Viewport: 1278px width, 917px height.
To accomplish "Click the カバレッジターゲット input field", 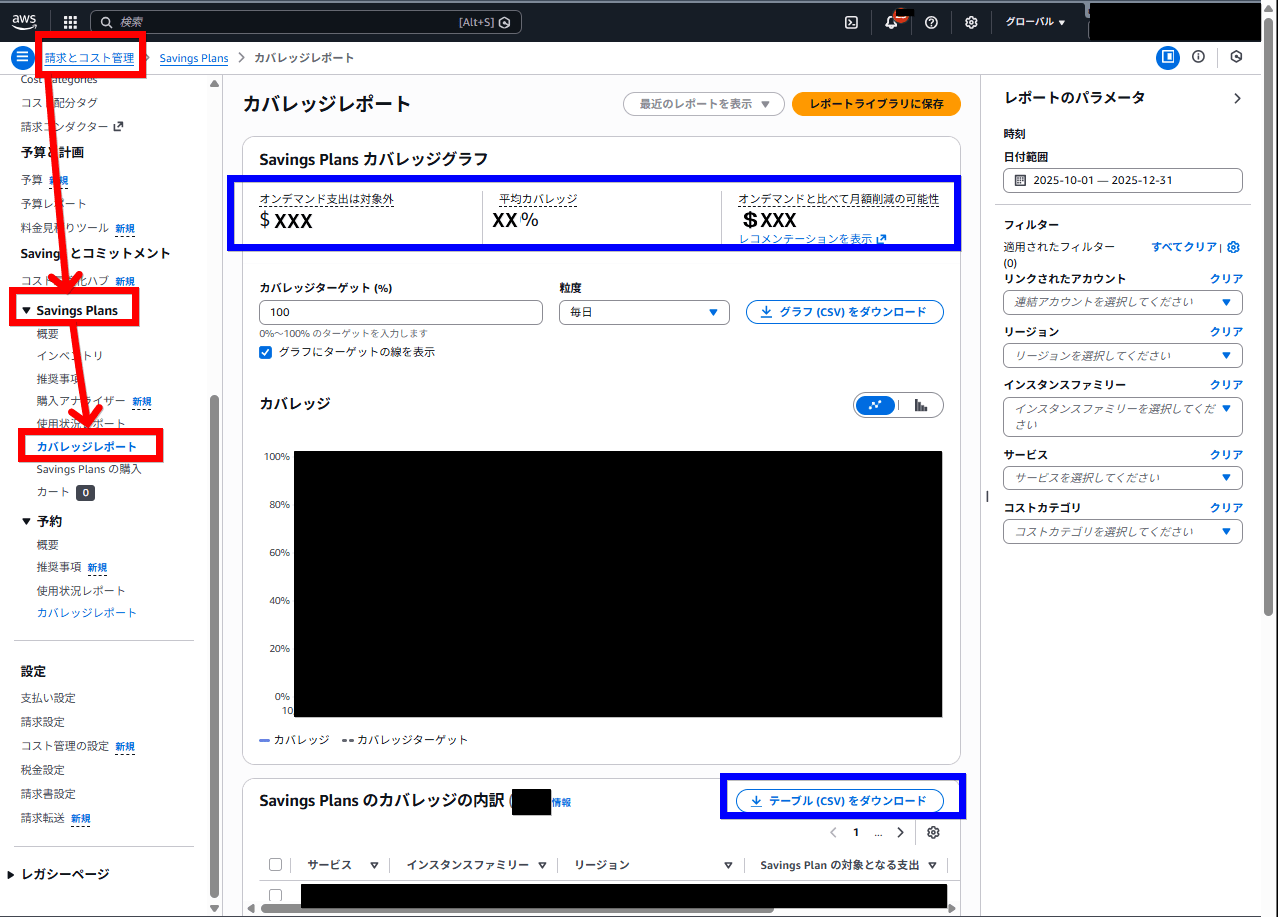I will [x=400, y=312].
